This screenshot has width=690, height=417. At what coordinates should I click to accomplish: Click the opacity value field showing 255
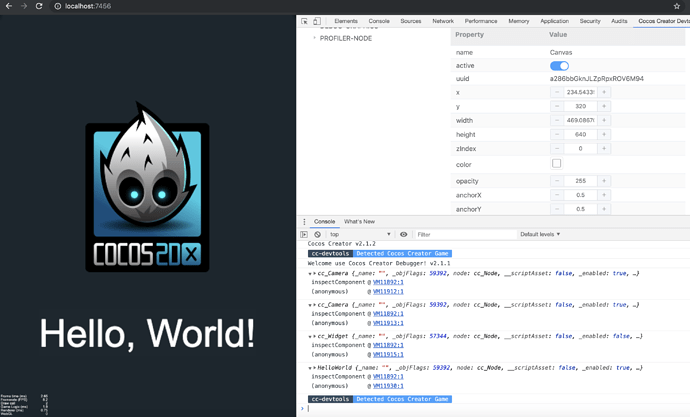[580, 181]
